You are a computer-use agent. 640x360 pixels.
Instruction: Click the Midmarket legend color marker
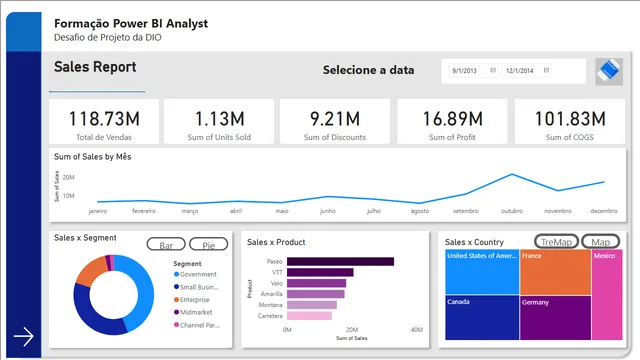[176, 312]
